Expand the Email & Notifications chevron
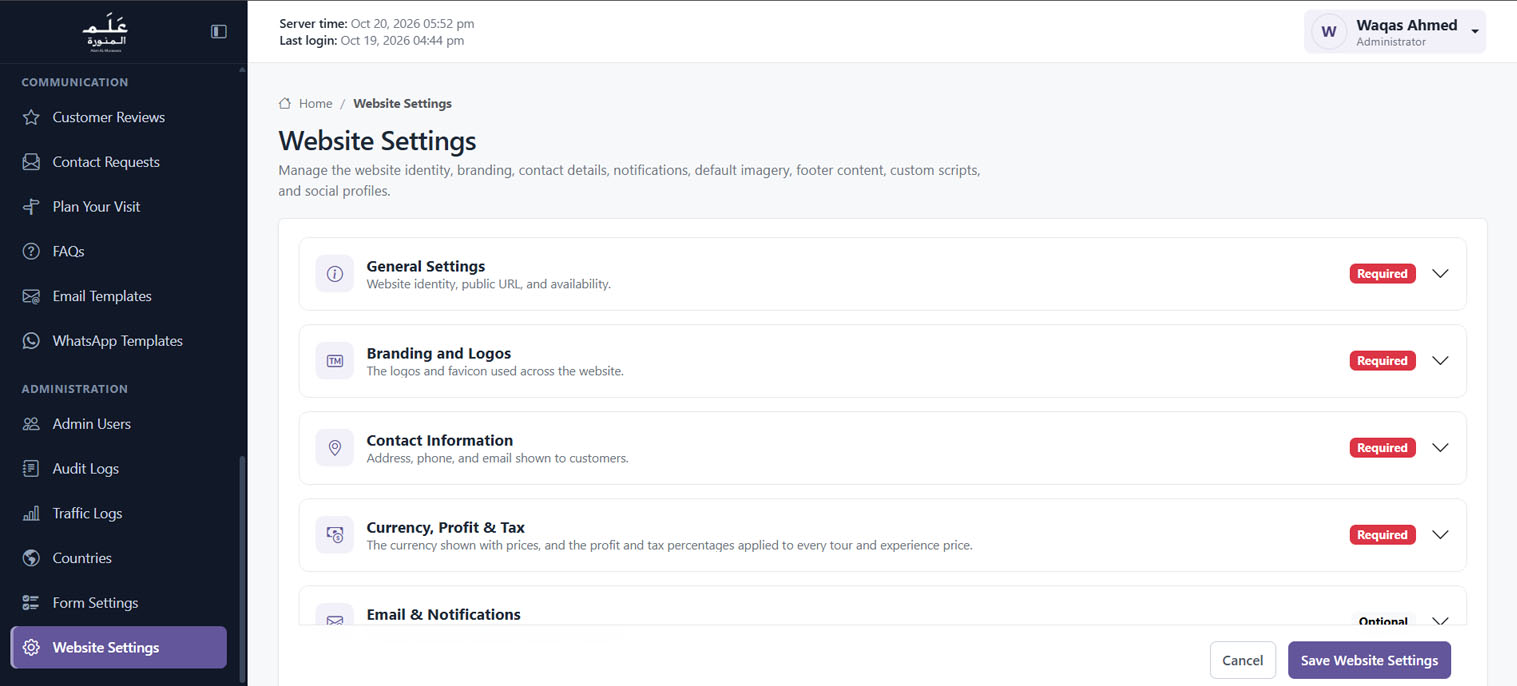 [x=1440, y=620]
